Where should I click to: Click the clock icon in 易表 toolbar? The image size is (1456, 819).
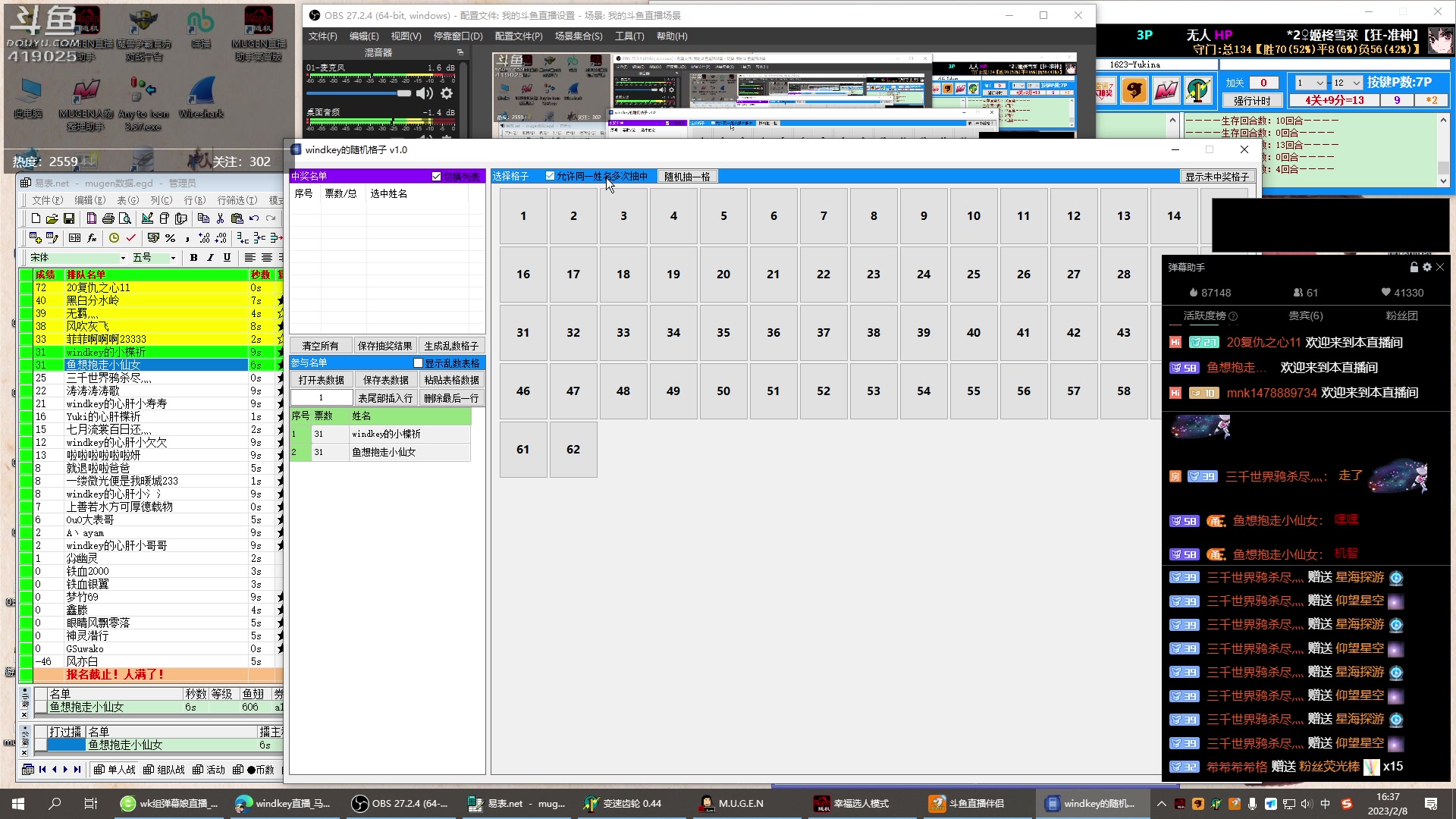click(x=115, y=238)
